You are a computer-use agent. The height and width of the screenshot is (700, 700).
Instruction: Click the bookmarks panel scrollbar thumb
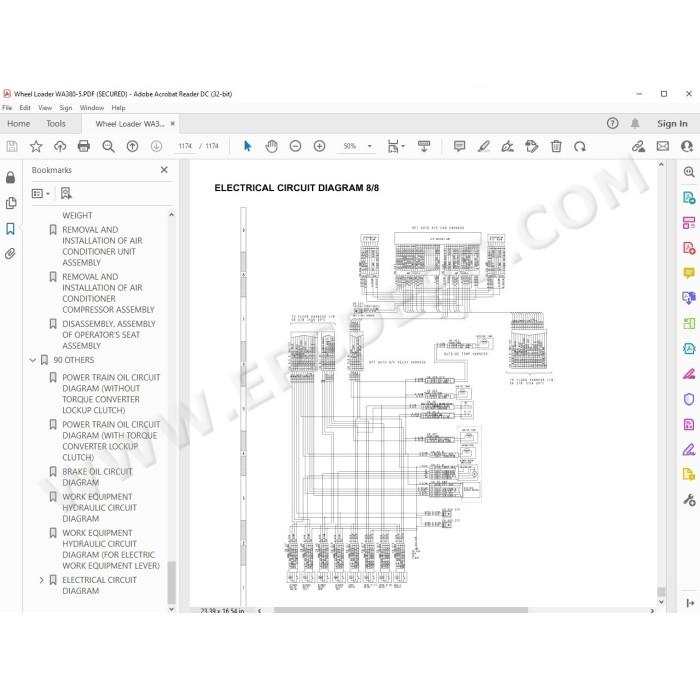tap(171, 583)
